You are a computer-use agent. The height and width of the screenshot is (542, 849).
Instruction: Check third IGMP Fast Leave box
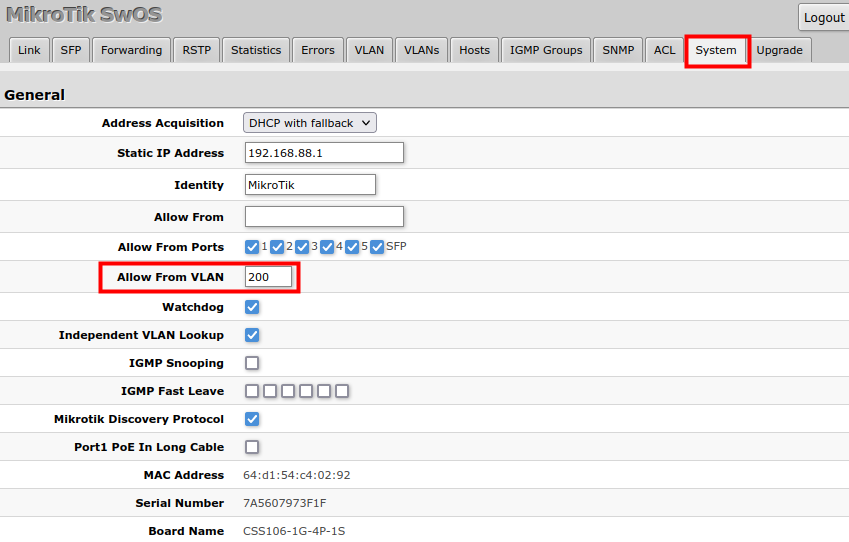(288, 391)
